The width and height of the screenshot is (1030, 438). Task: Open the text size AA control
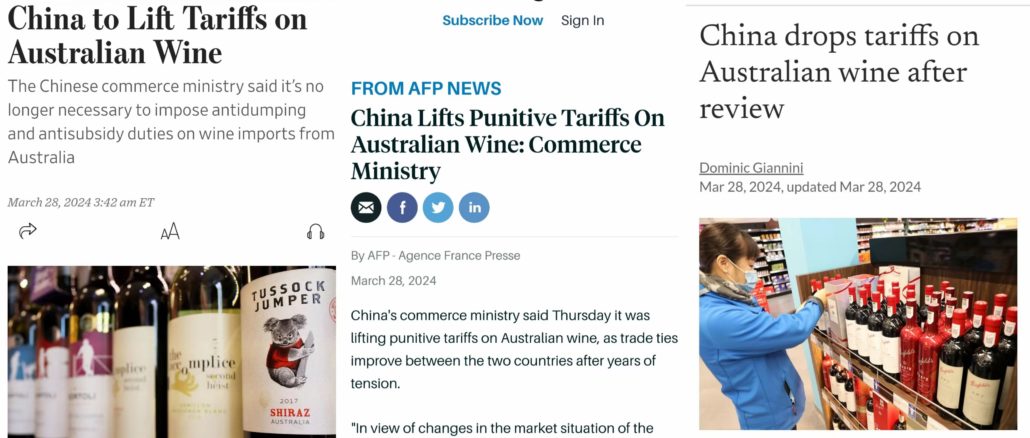tap(170, 232)
